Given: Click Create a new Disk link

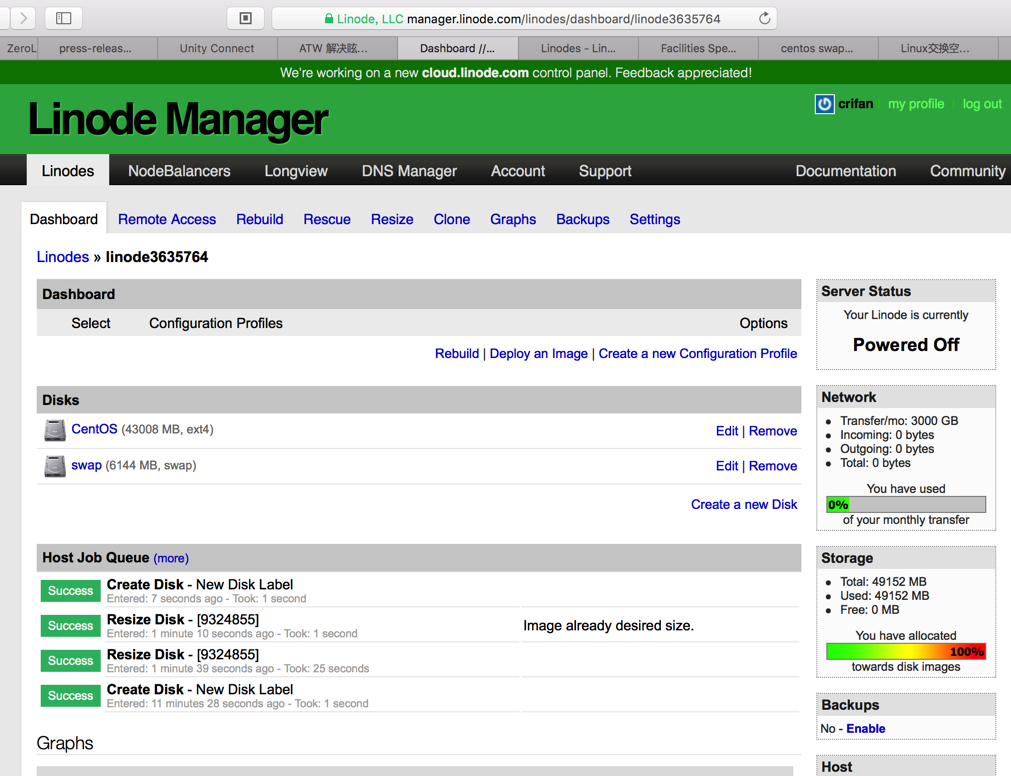Looking at the screenshot, I should (744, 505).
